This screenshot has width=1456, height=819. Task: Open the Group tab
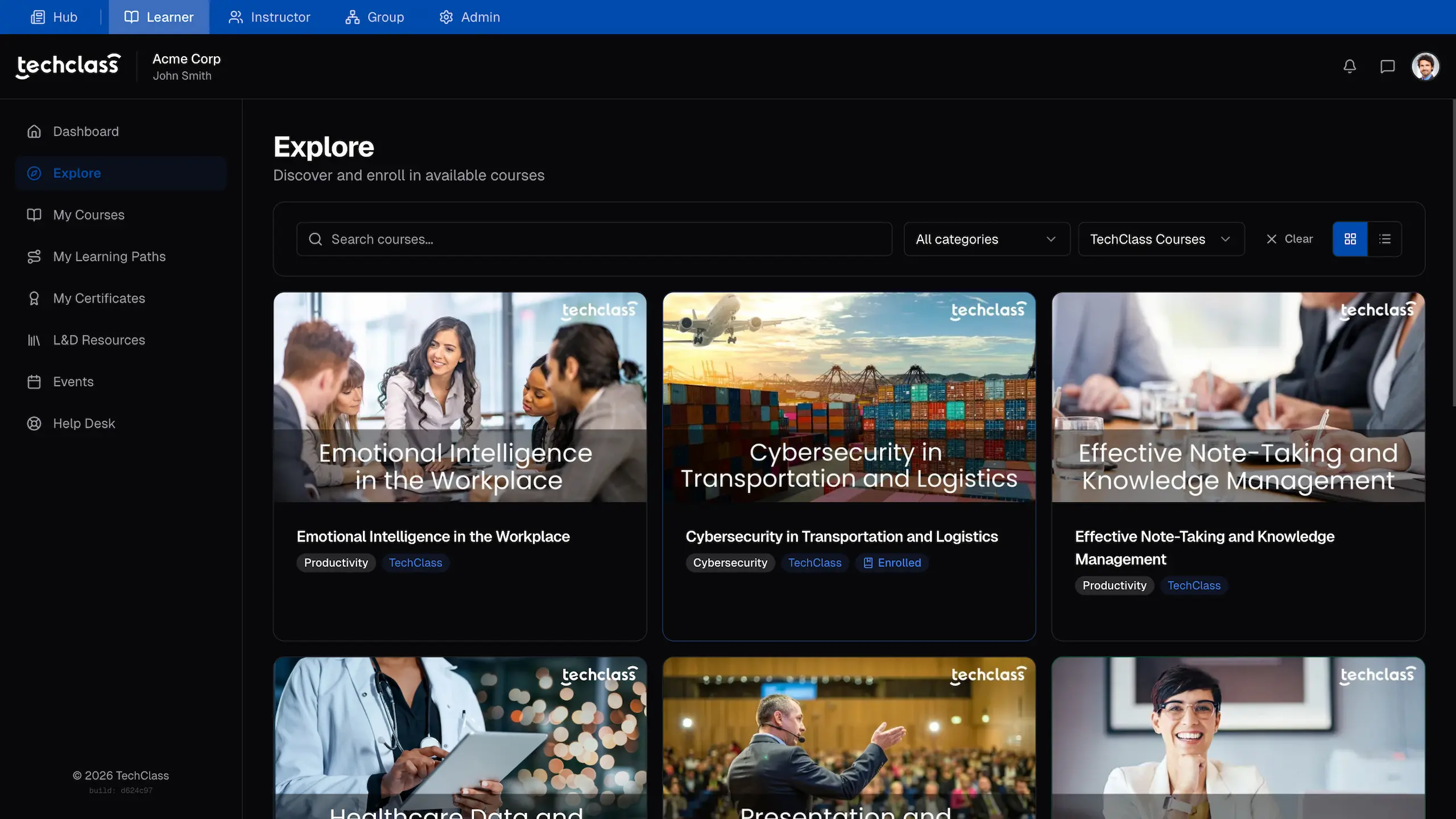pyautogui.click(x=374, y=17)
